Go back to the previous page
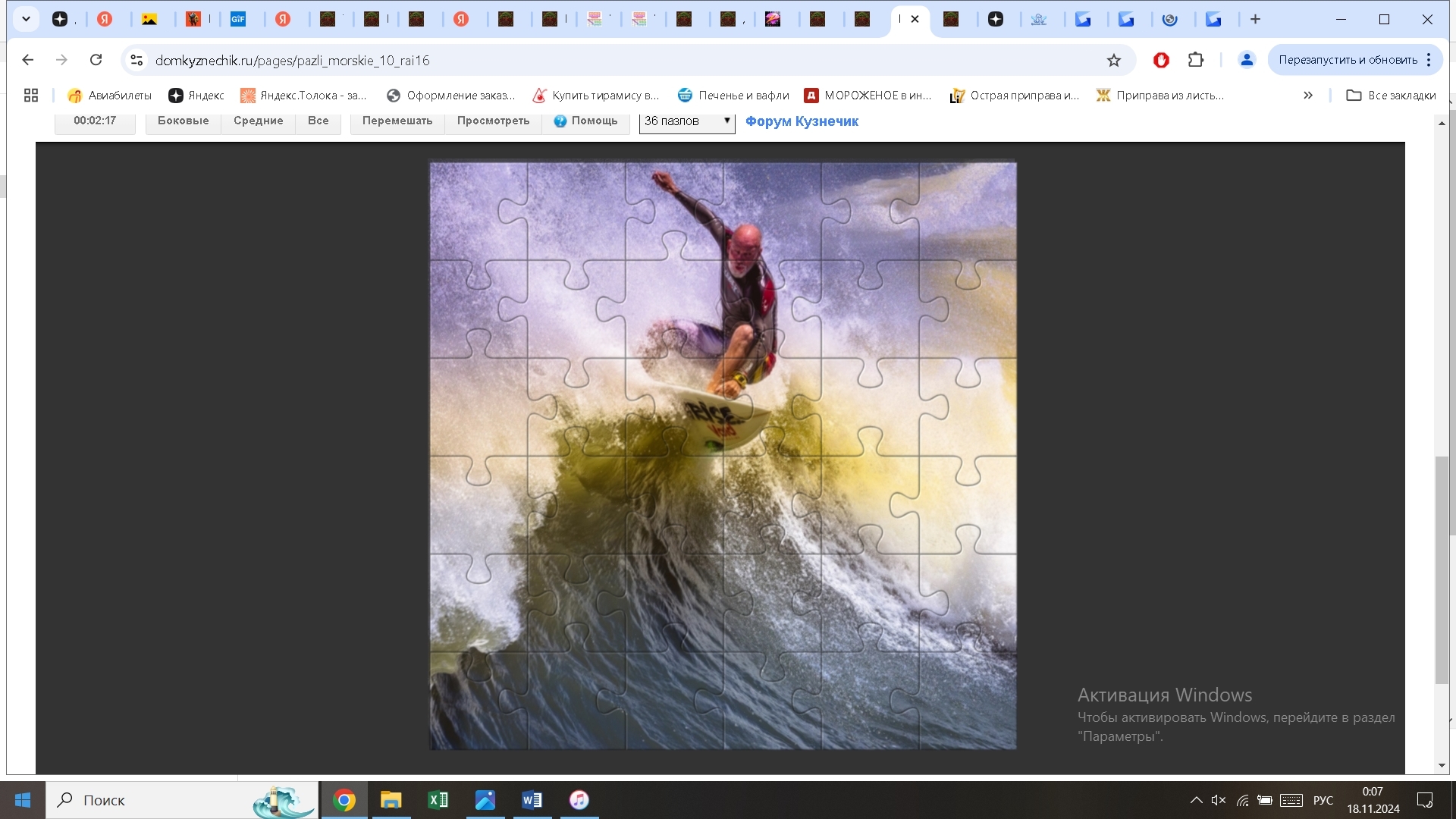 pyautogui.click(x=28, y=60)
